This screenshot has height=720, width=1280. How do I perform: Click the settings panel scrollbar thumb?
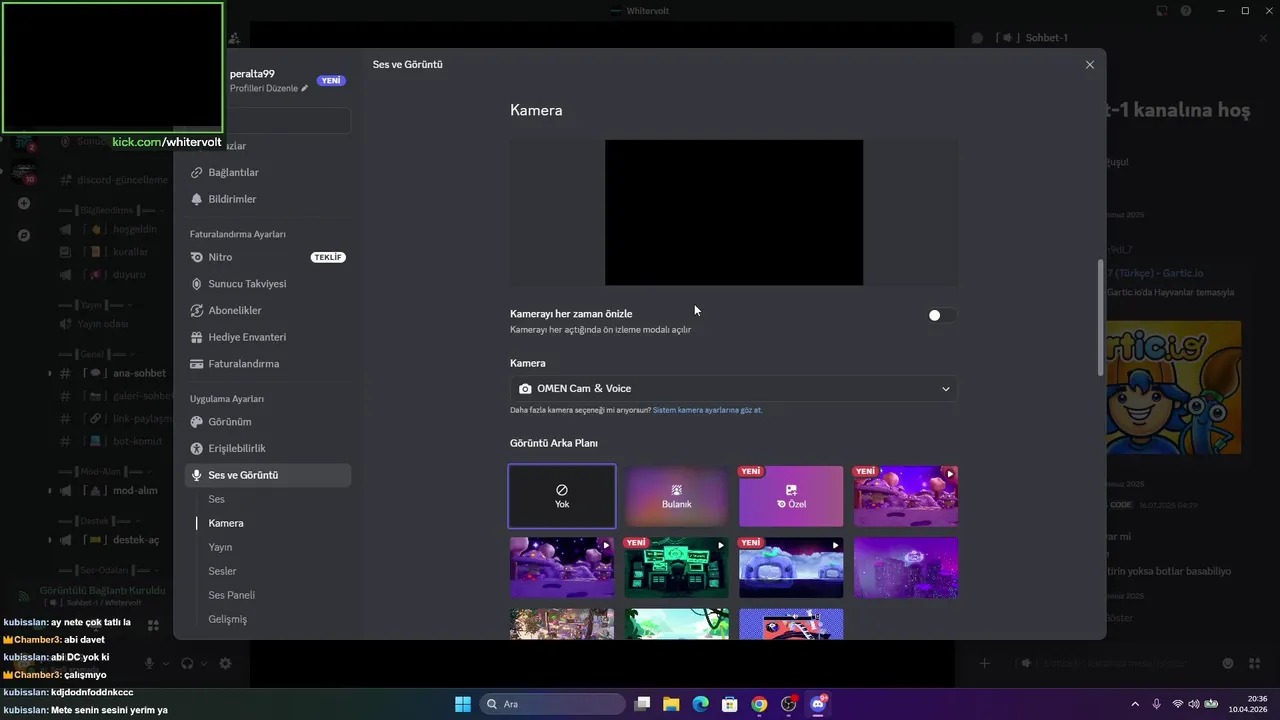pyautogui.click(x=1102, y=318)
